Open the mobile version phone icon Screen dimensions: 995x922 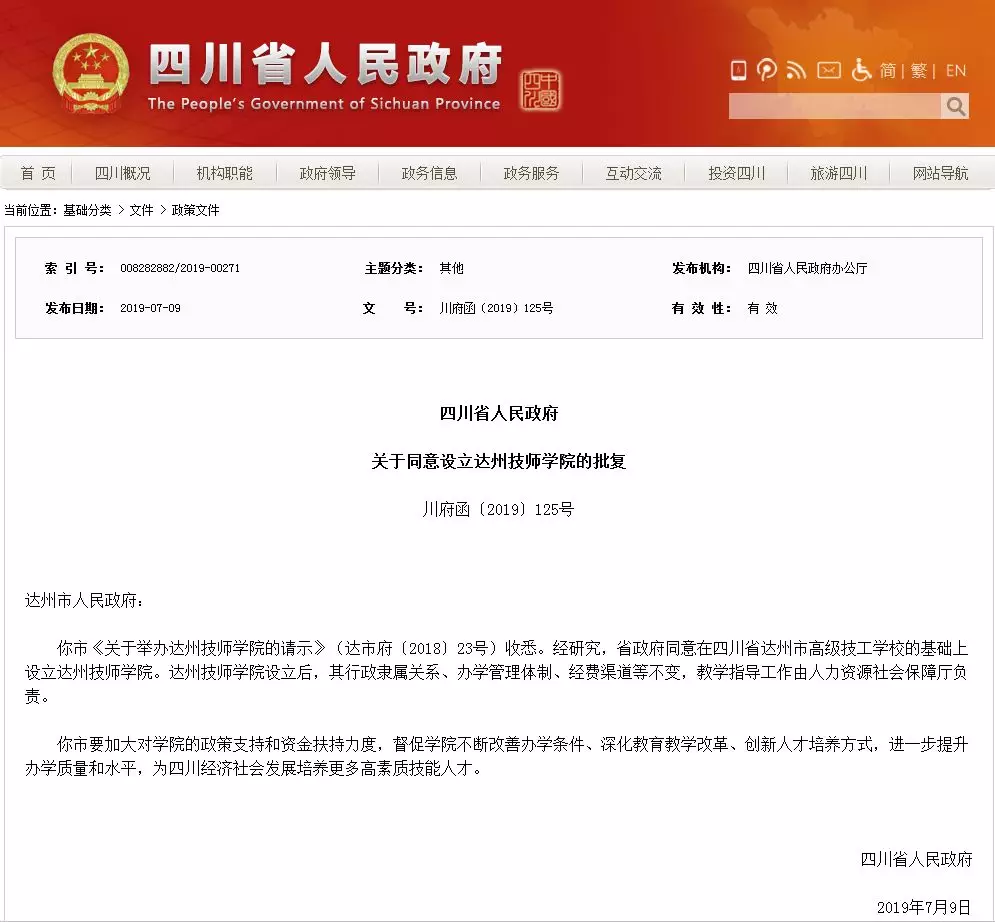pos(739,70)
